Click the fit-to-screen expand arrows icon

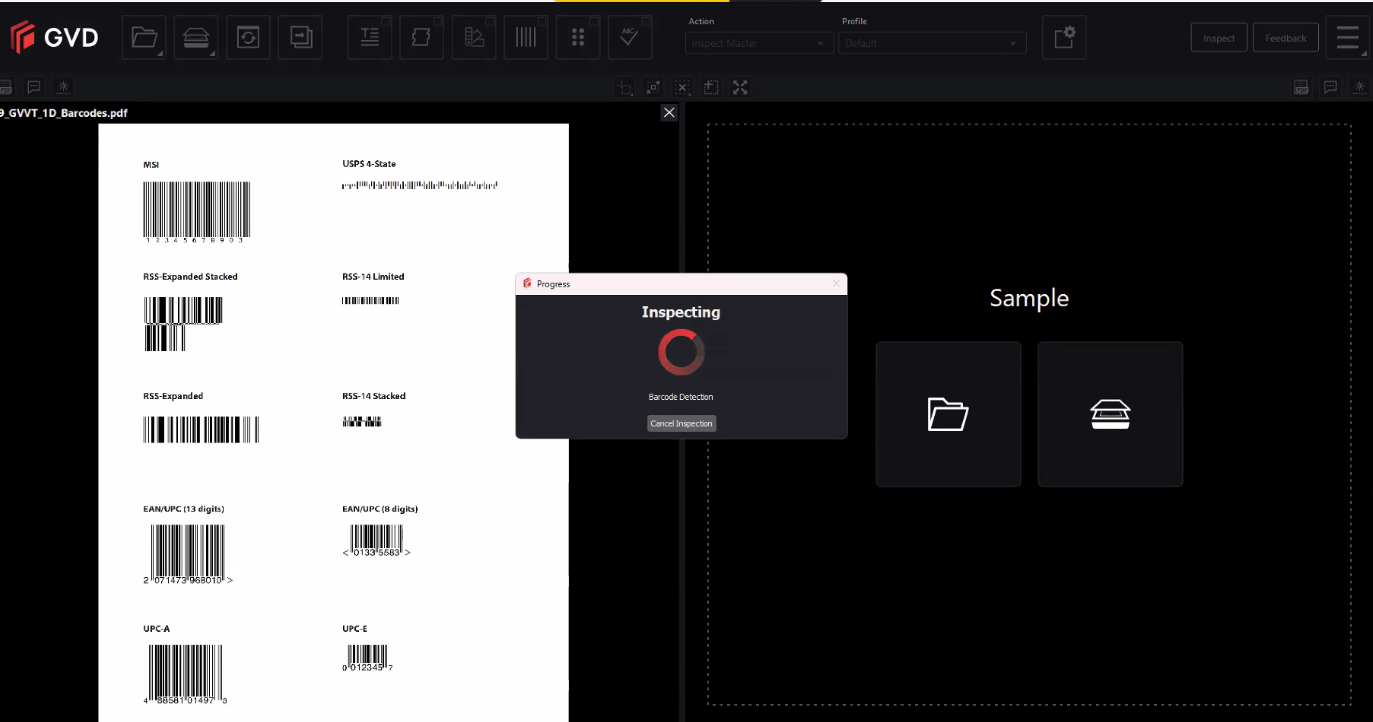click(740, 88)
